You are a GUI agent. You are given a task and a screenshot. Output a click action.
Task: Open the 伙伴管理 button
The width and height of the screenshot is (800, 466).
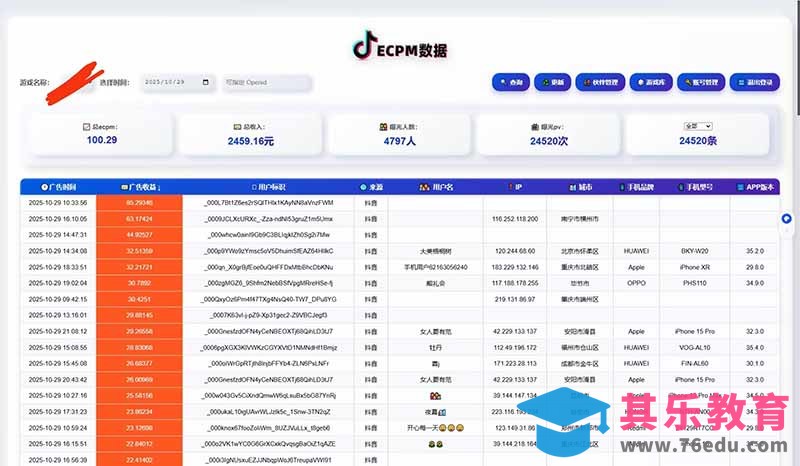click(600, 82)
